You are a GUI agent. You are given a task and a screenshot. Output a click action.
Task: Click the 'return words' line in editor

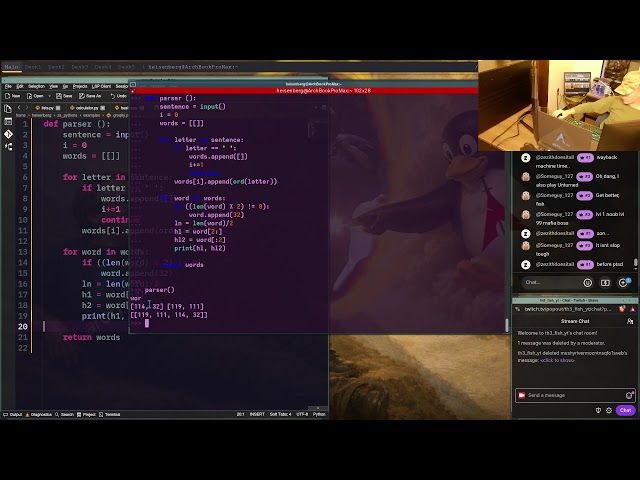pyautogui.click(x=91, y=337)
